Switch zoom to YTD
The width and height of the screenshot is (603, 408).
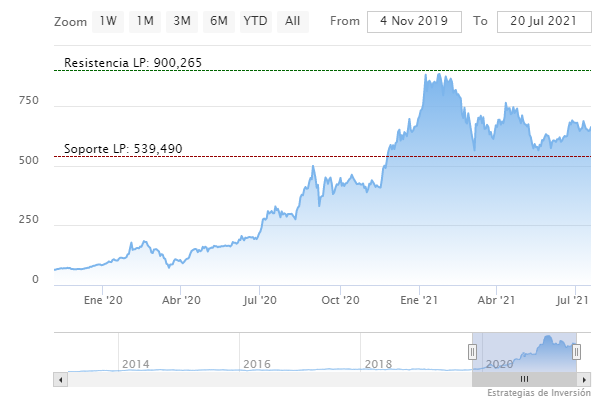click(255, 21)
